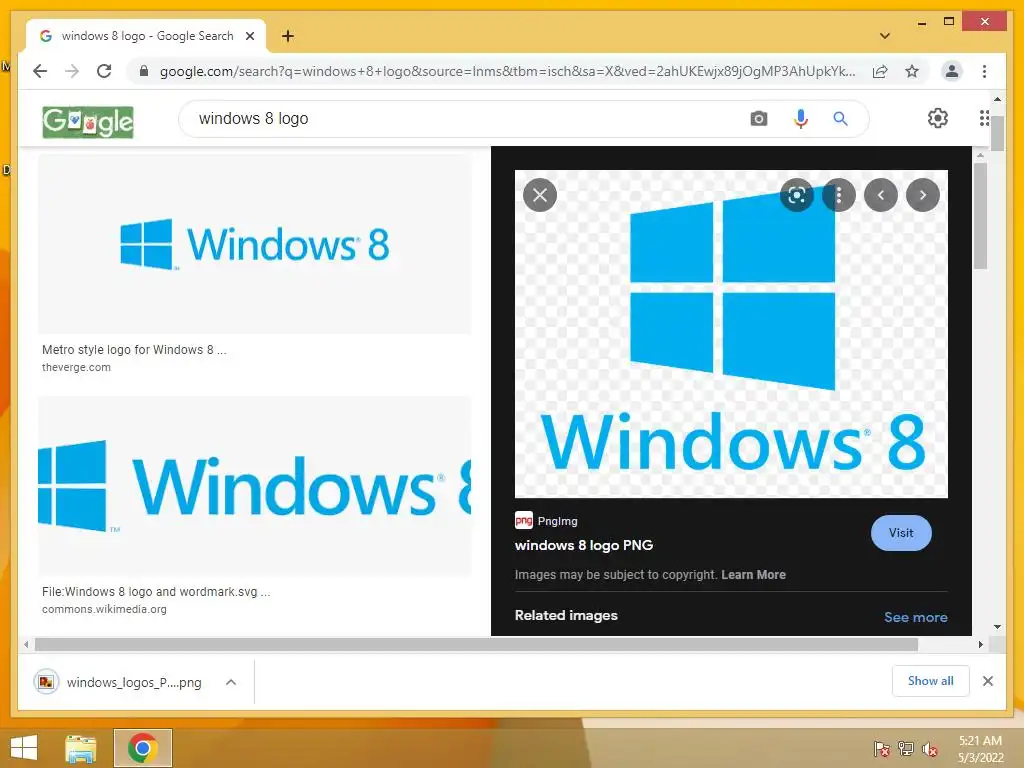
Task: Click horizontal scrollbar right arrow
Action: pyautogui.click(x=980, y=645)
